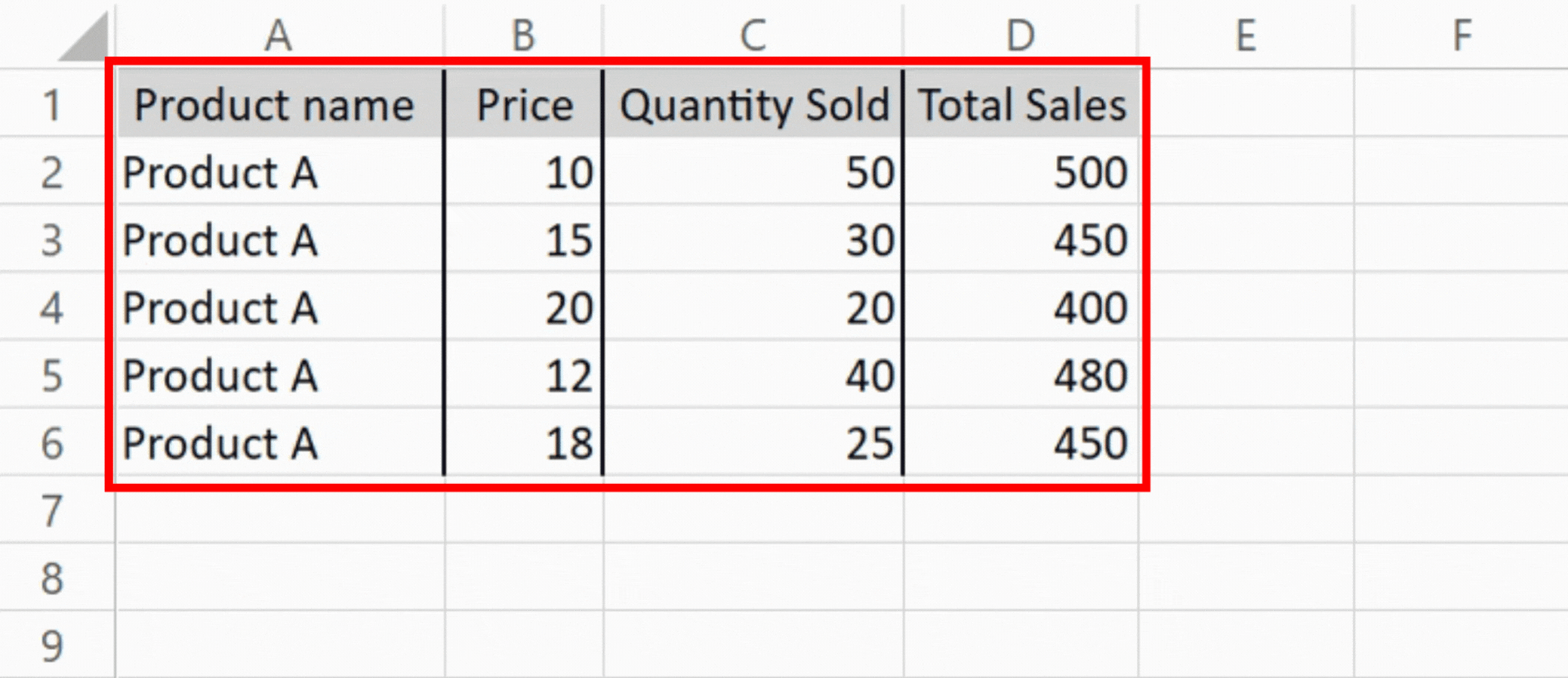This screenshot has width=1568, height=678.
Task: Click price value 18 in row 6
Action: [524, 443]
